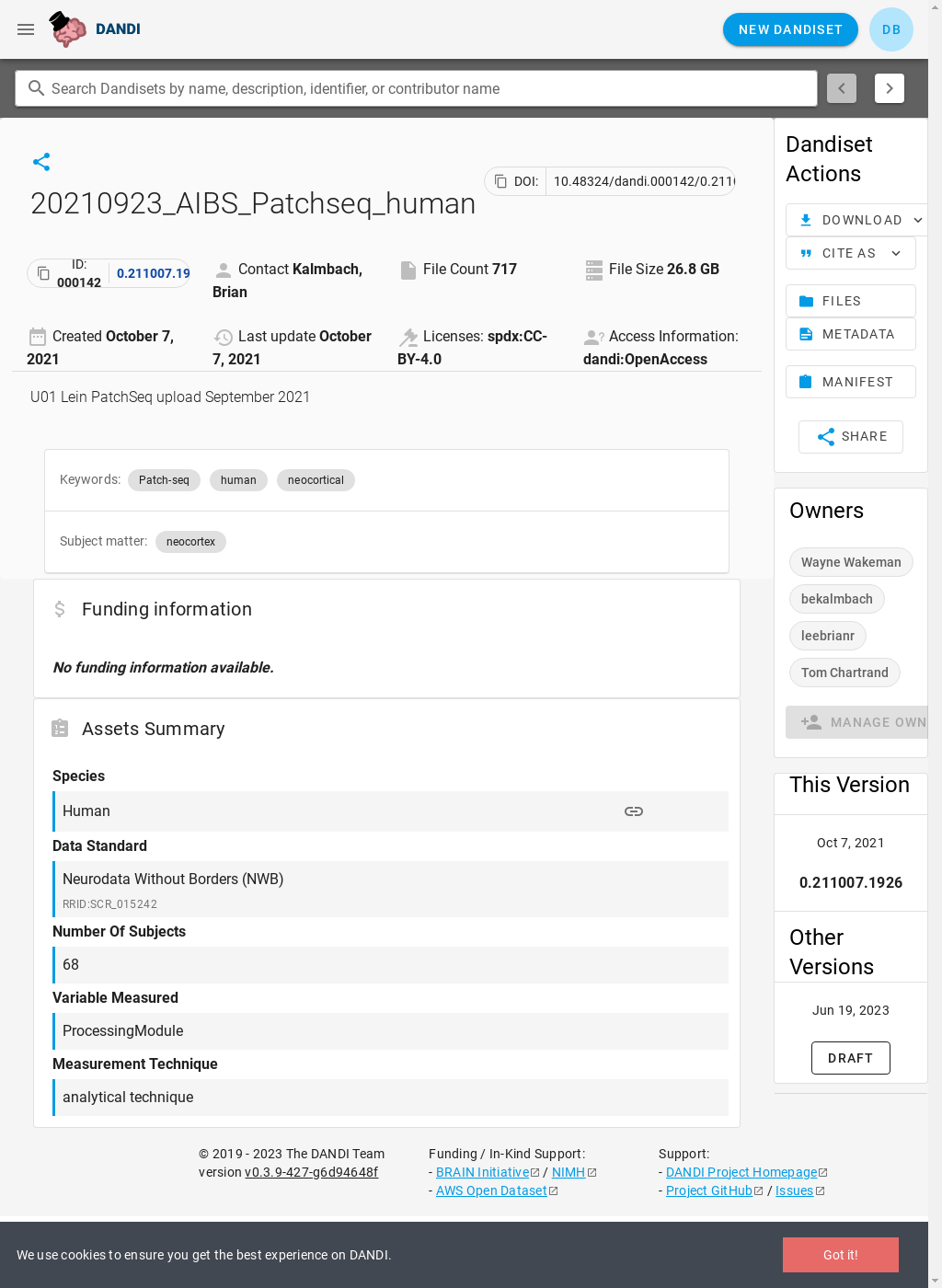Click ProcessingModule variable row
The image size is (942, 1288).
click(x=391, y=1031)
